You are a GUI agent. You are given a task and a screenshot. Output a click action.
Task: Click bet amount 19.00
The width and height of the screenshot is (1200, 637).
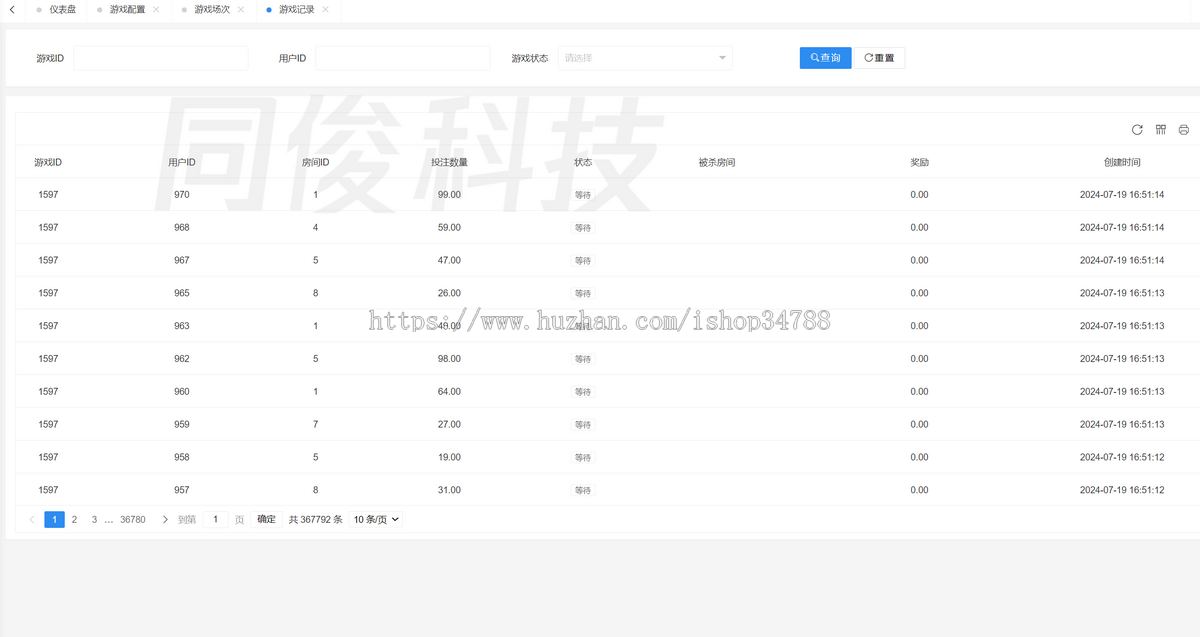pyautogui.click(x=449, y=457)
